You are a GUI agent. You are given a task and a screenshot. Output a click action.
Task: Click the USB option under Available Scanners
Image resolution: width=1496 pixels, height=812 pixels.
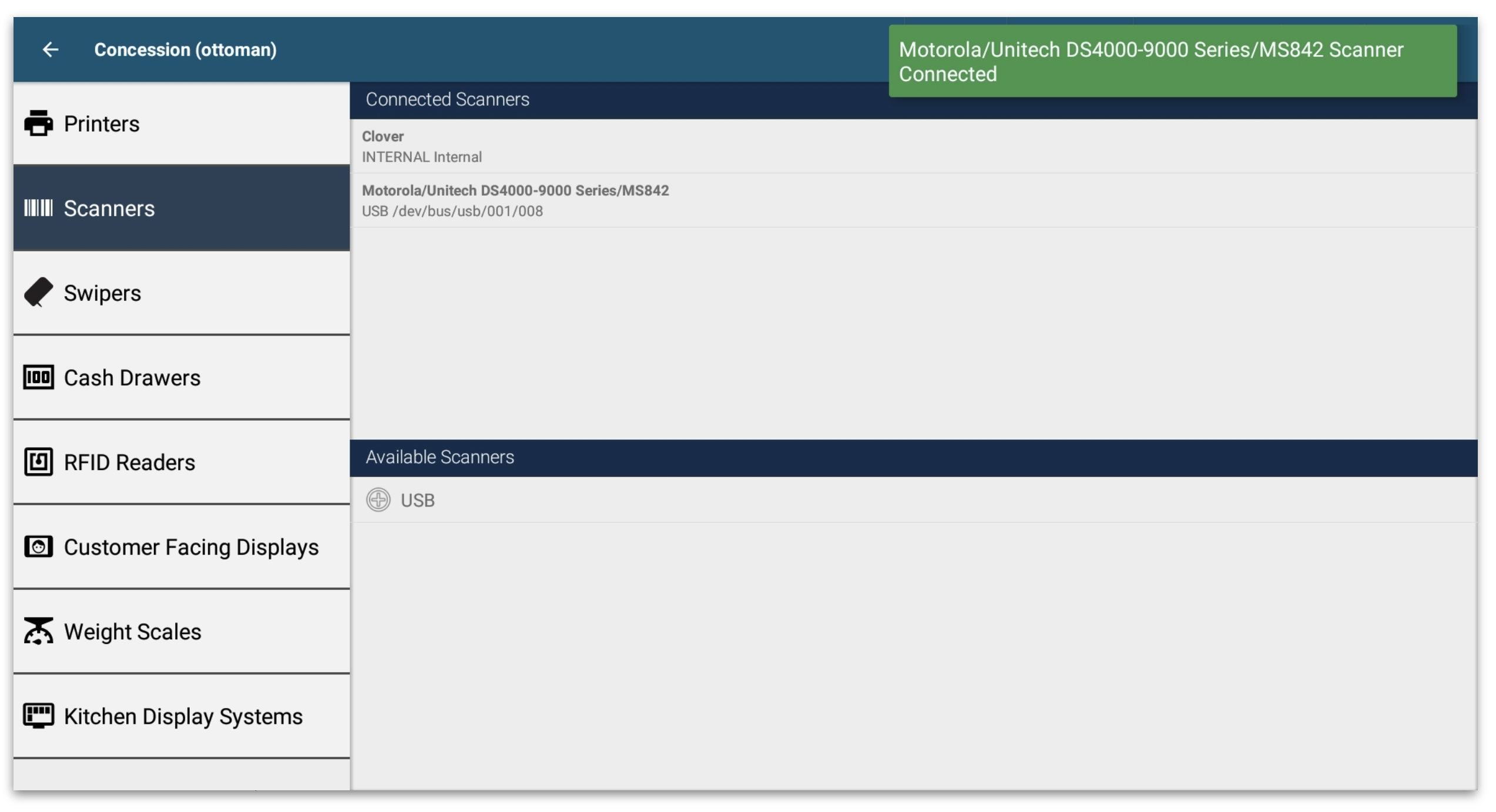click(416, 499)
